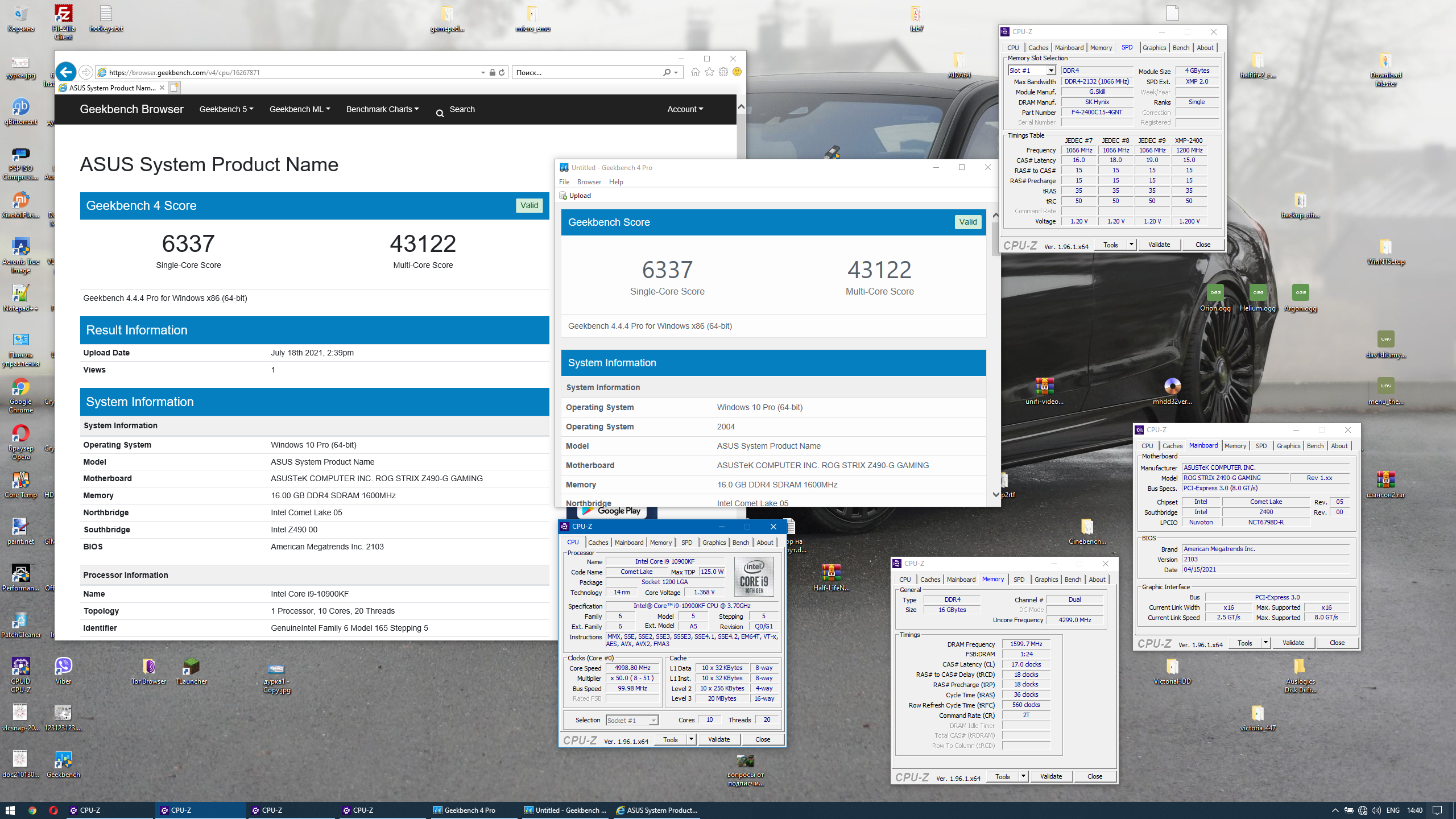Expand the Geekbench ML menu

coord(300,109)
